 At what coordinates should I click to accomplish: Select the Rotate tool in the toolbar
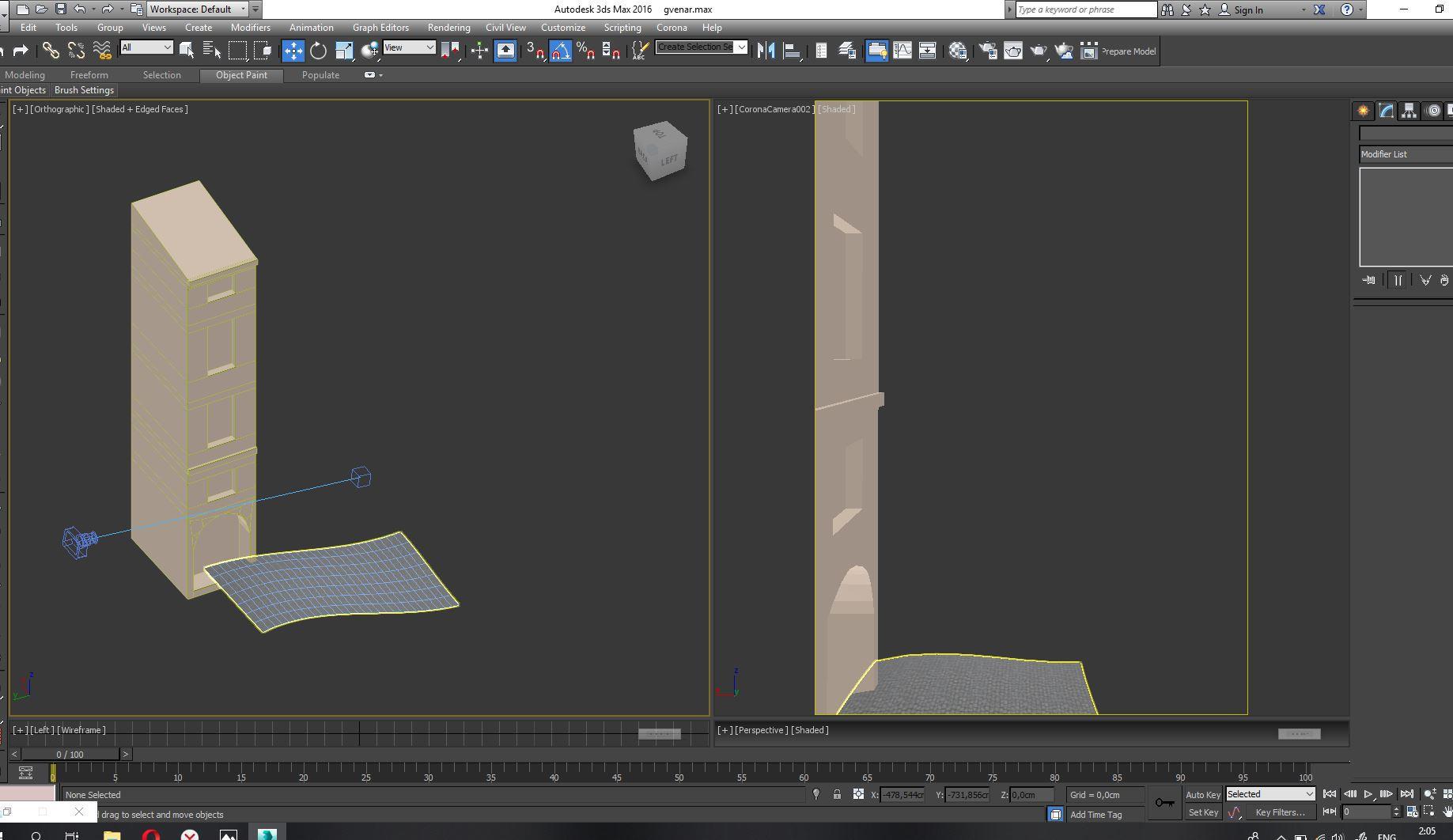point(318,51)
